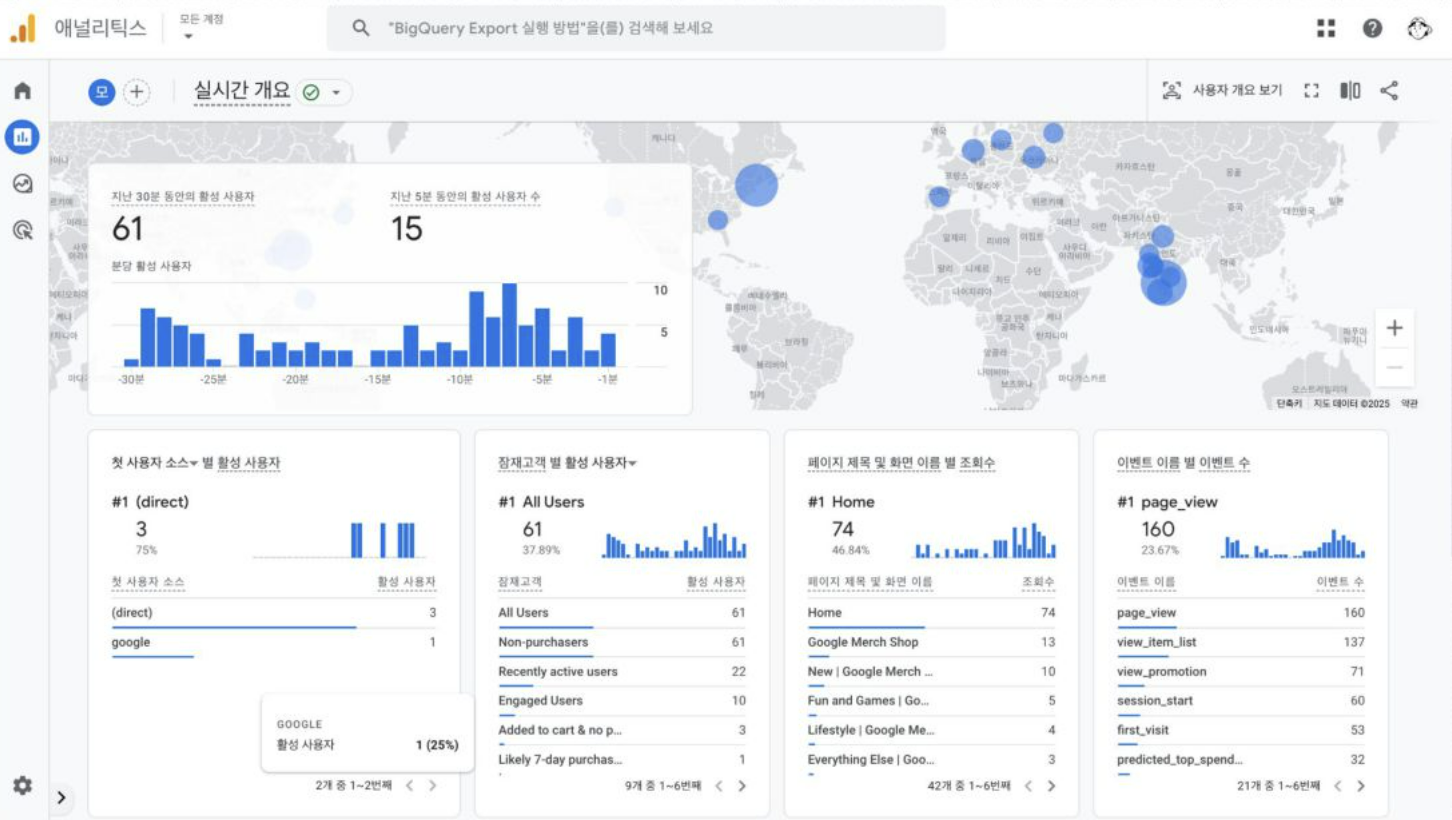
Task: Select the All Users audience row
Action: pos(622,613)
